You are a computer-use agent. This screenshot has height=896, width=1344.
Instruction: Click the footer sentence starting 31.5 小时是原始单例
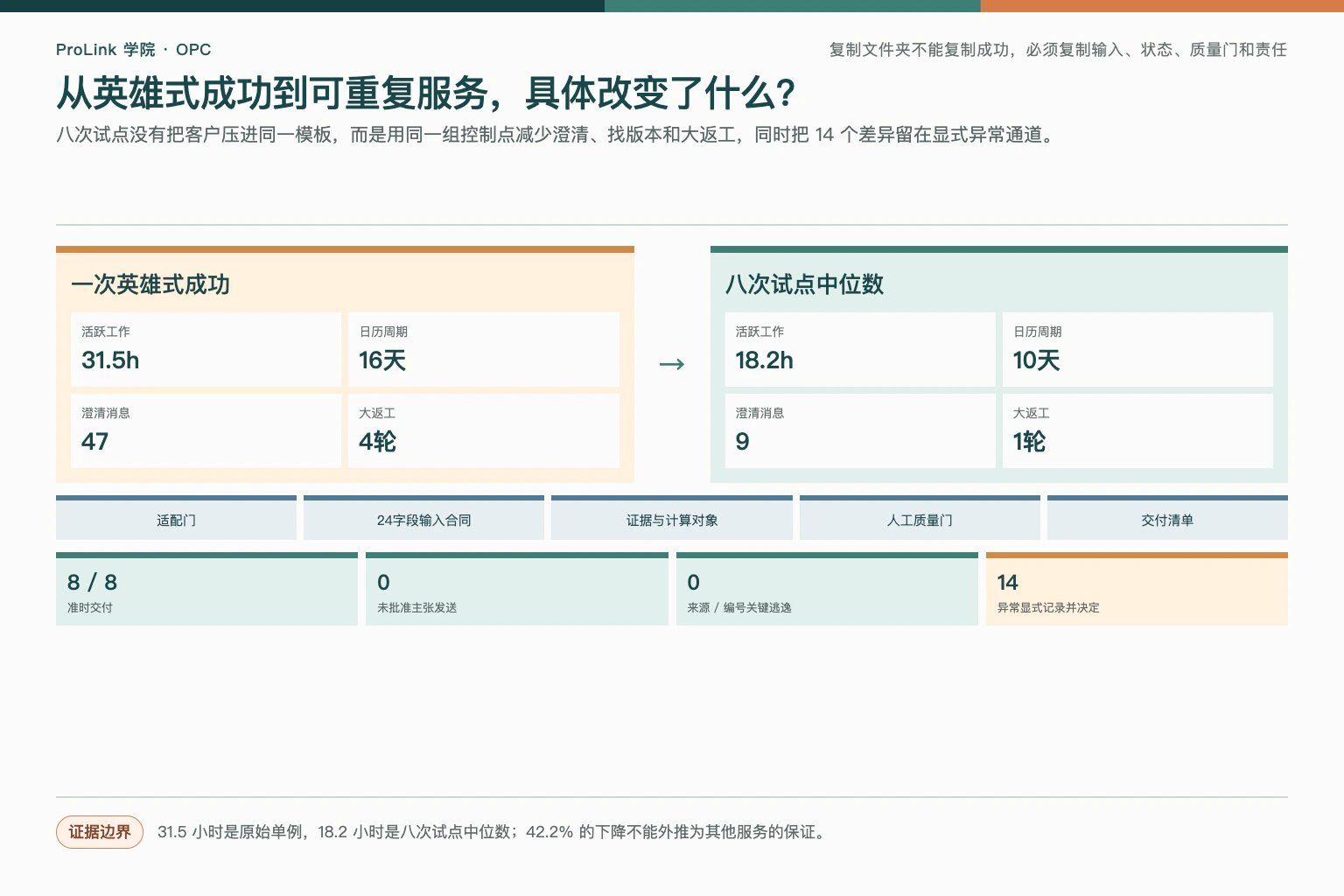[493, 832]
